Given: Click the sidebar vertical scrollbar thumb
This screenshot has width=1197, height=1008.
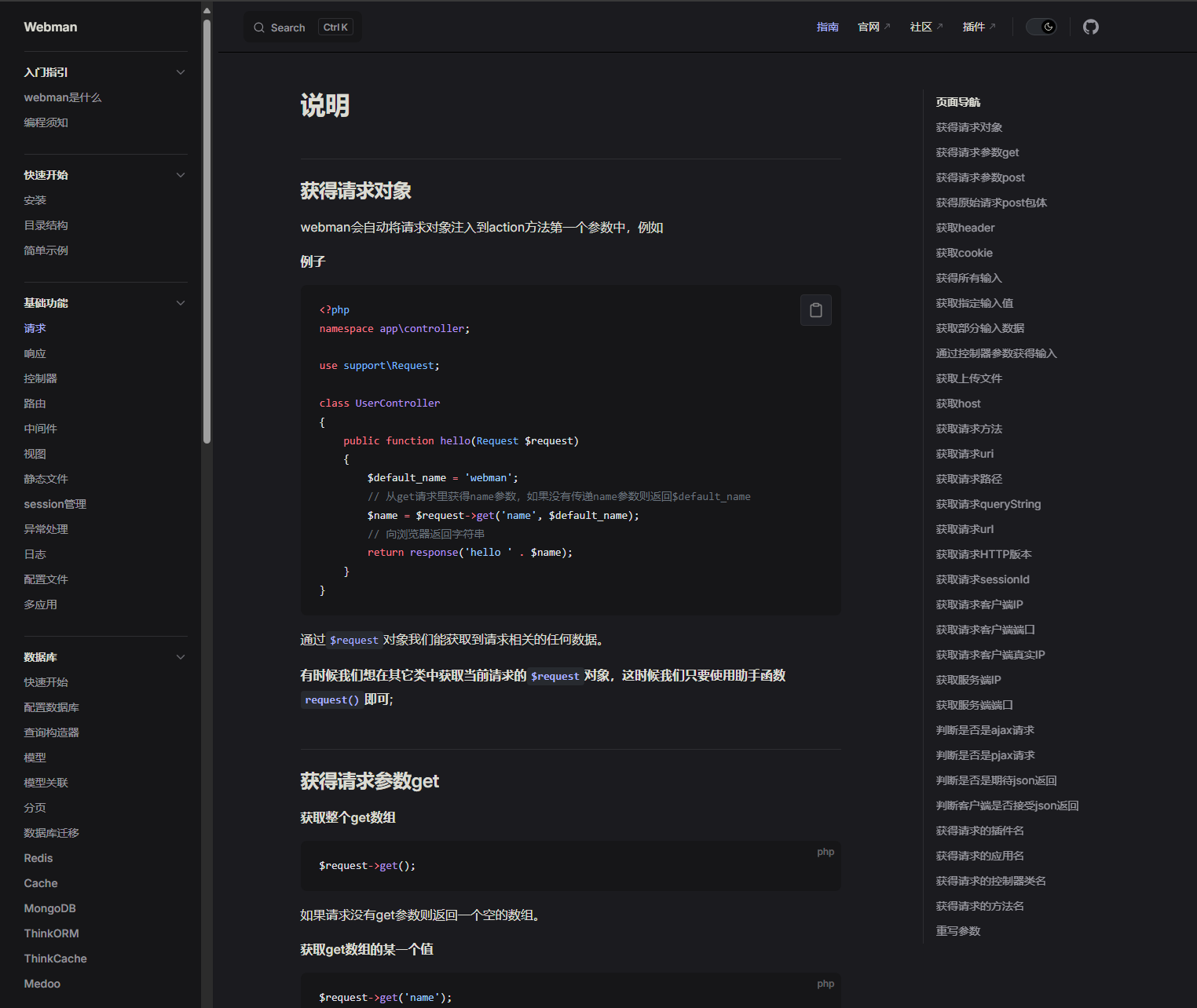Looking at the screenshot, I should click(207, 232).
